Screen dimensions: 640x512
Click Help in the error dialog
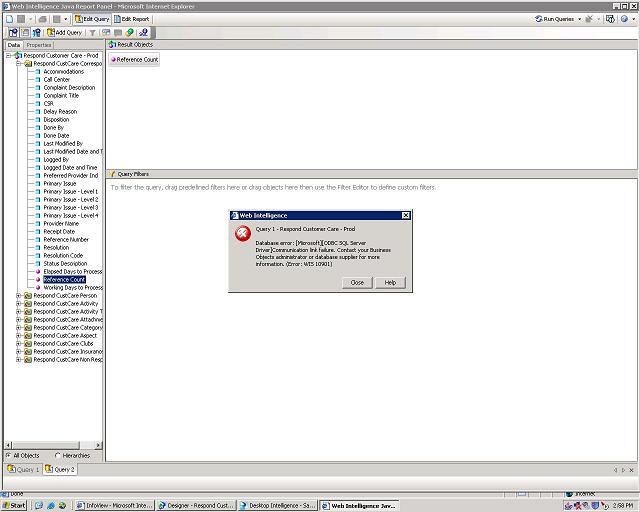390,283
